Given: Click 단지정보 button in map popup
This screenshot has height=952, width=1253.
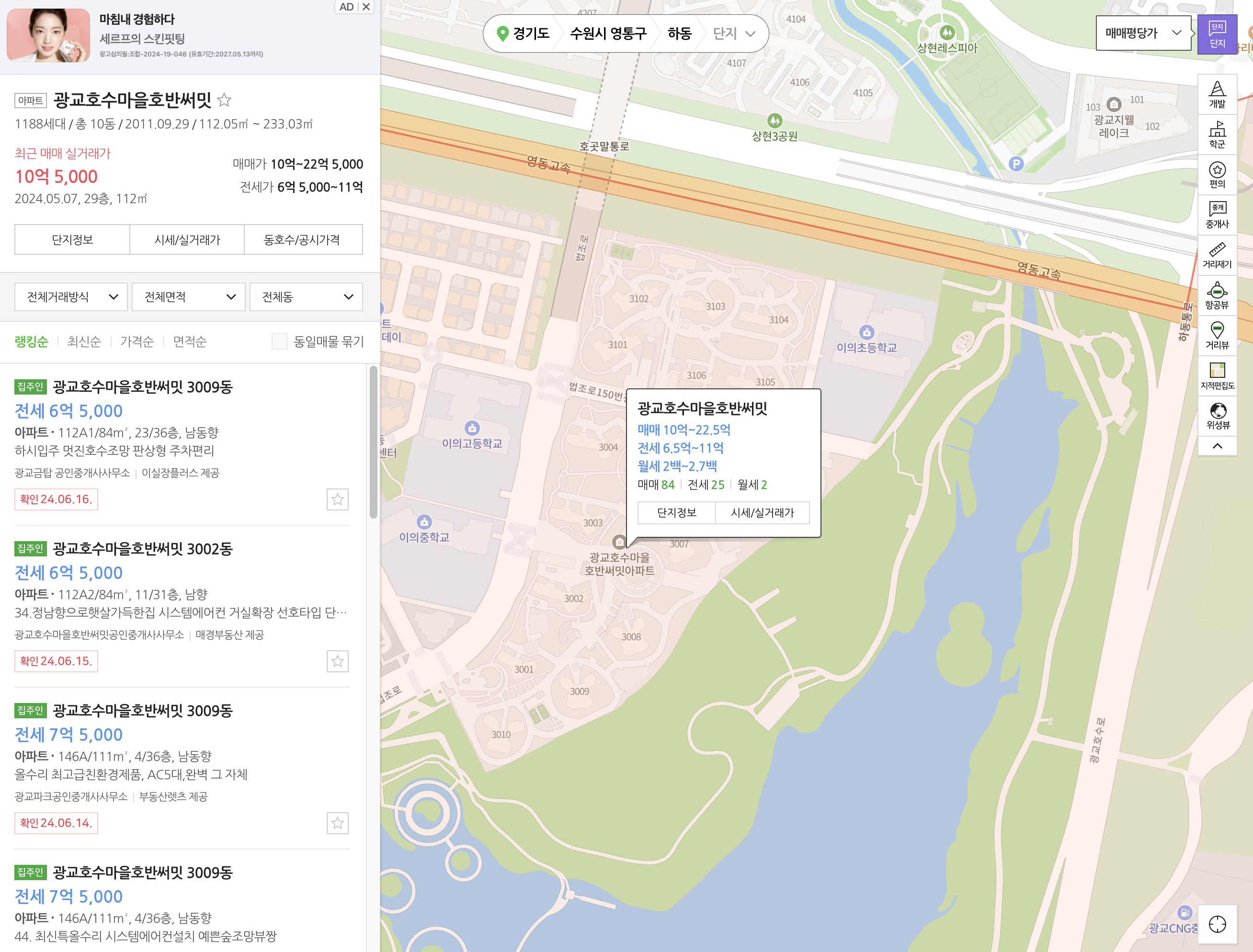Looking at the screenshot, I should pyautogui.click(x=677, y=513).
